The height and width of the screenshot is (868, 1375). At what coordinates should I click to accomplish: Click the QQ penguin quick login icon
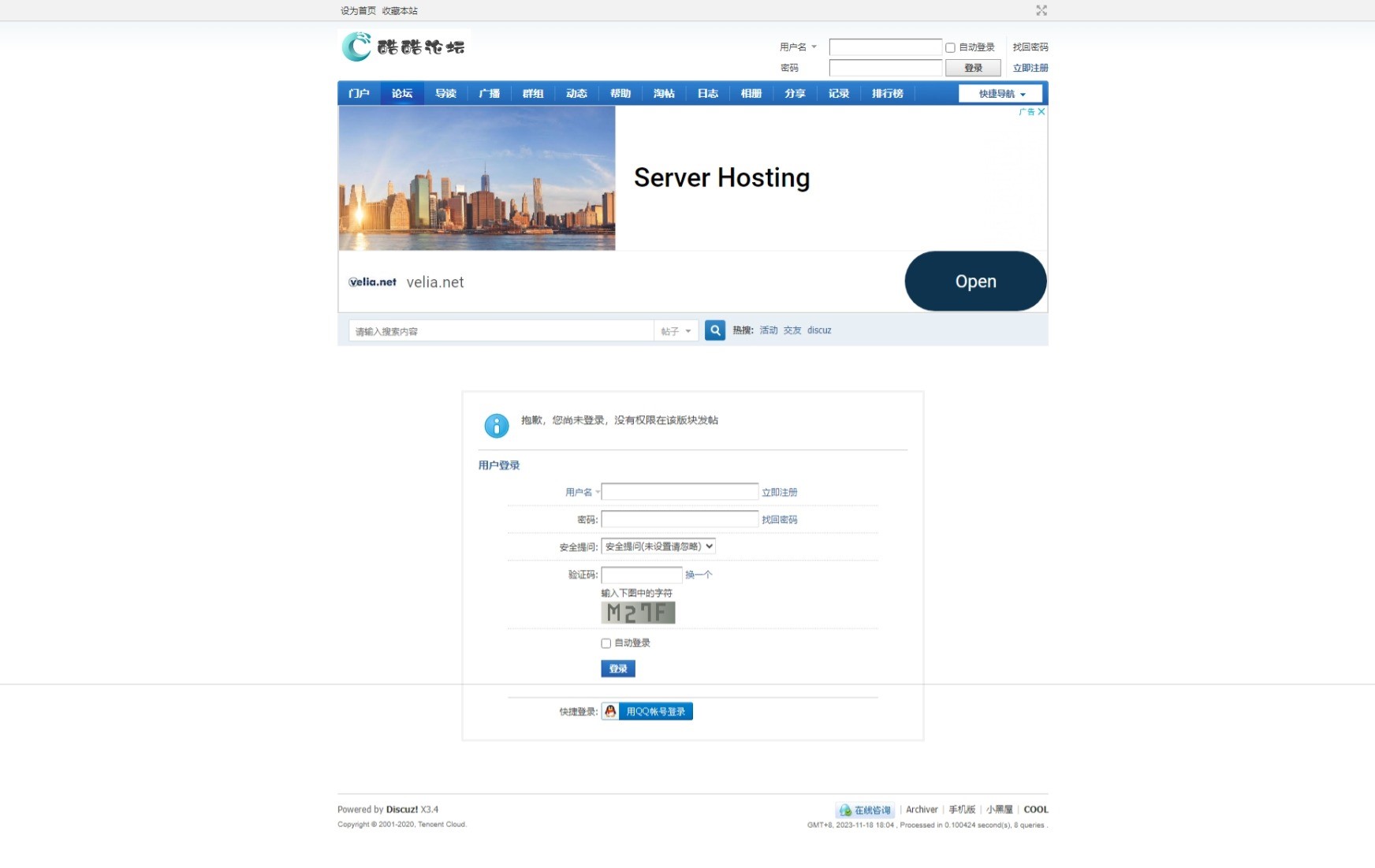tap(610, 711)
